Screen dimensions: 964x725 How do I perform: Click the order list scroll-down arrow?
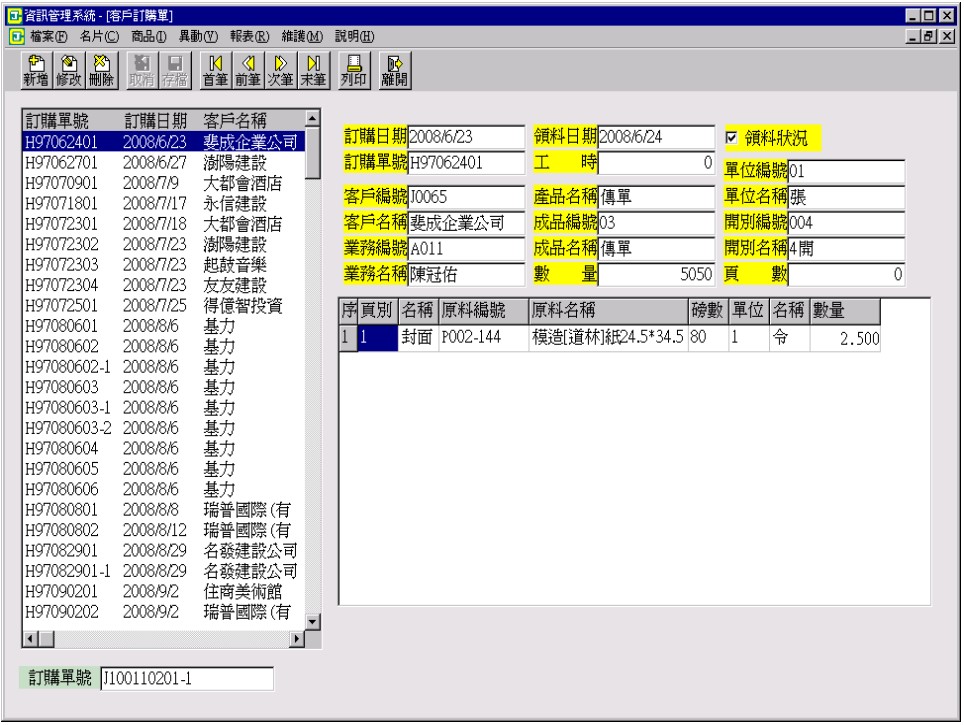click(313, 622)
